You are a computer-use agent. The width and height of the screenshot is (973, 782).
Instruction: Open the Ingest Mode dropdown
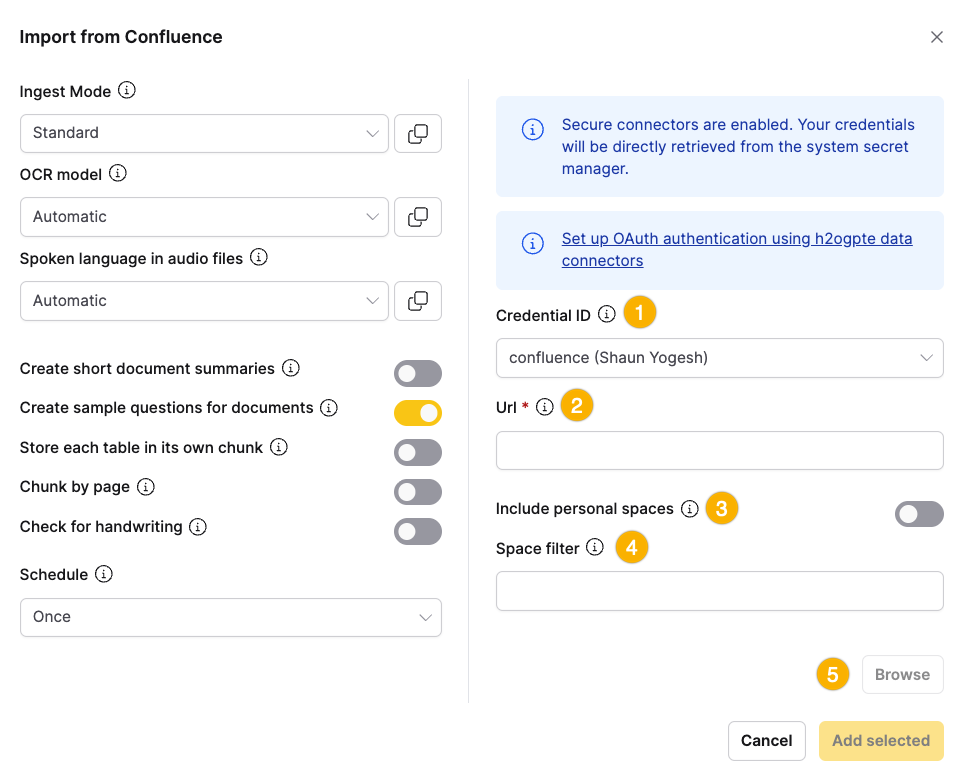pyautogui.click(x=204, y=133)
